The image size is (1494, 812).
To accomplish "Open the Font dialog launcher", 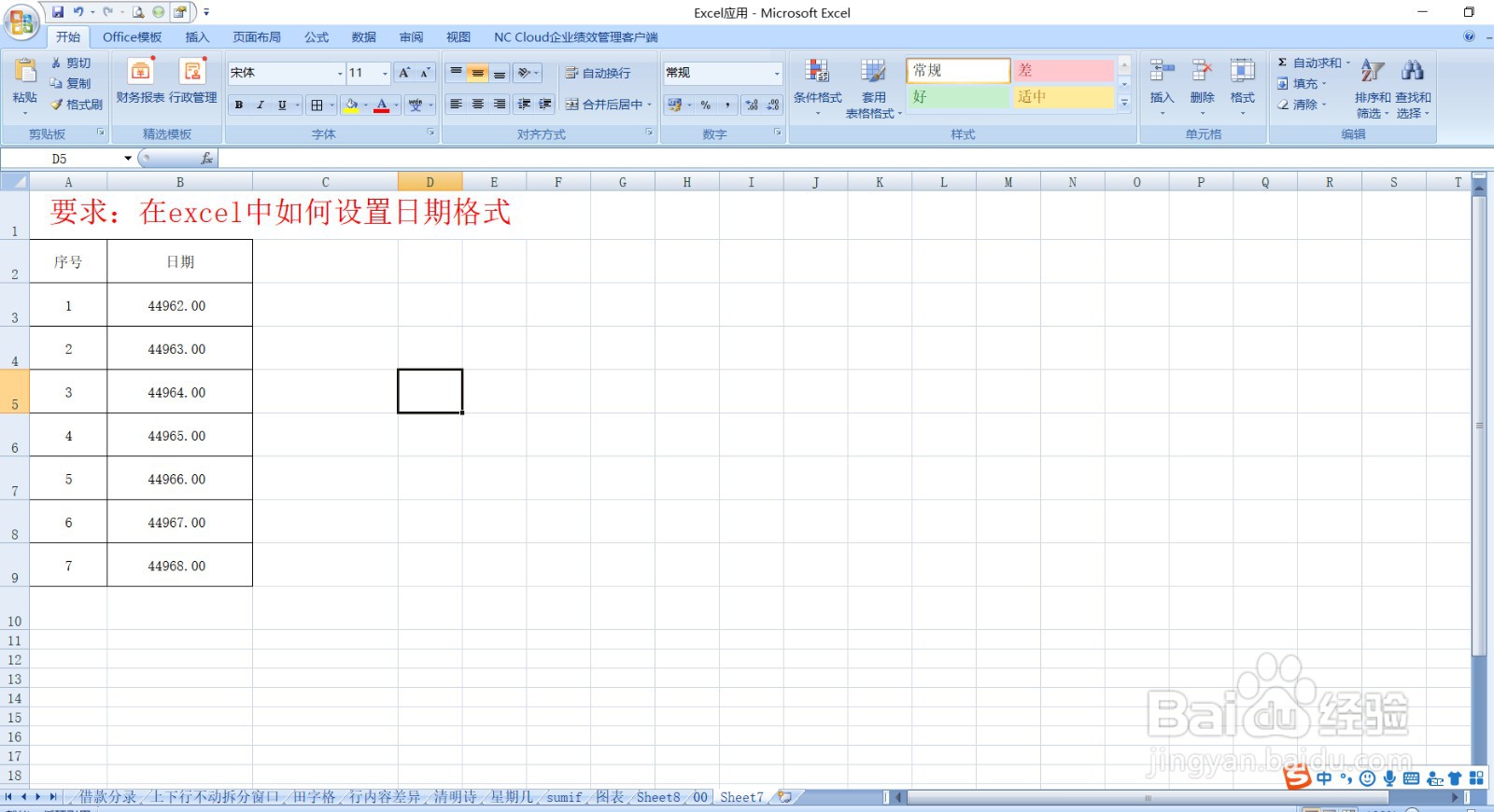I will 430,133.
